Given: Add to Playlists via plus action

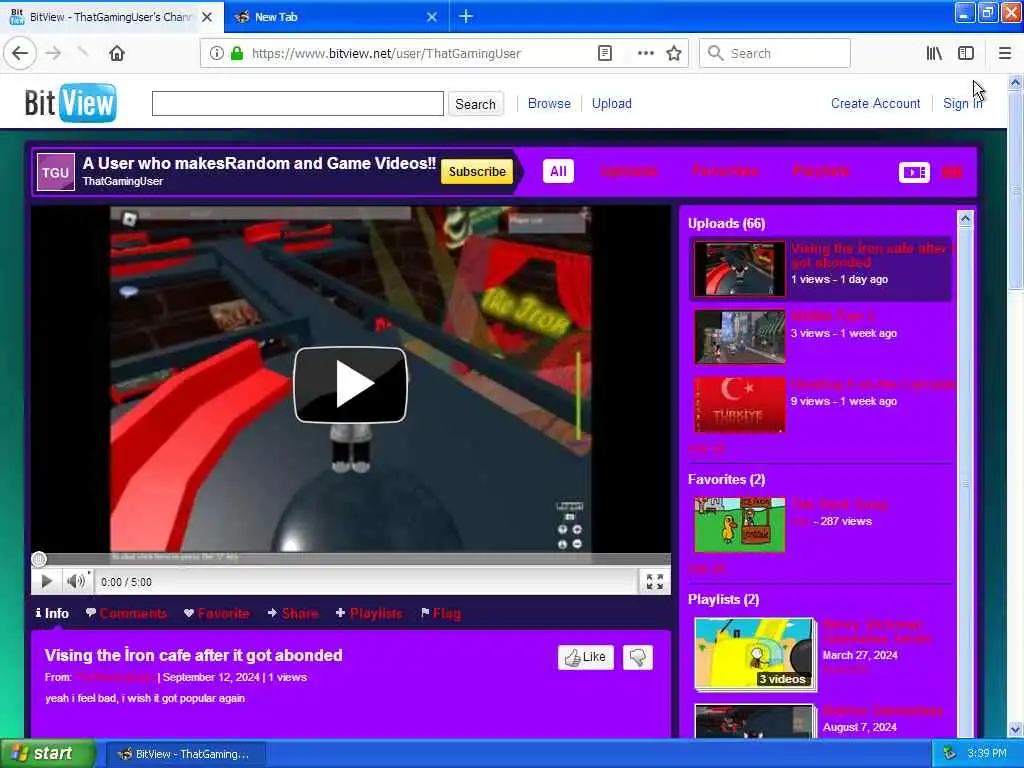Looking at the screenshot, I should [369, 613].
